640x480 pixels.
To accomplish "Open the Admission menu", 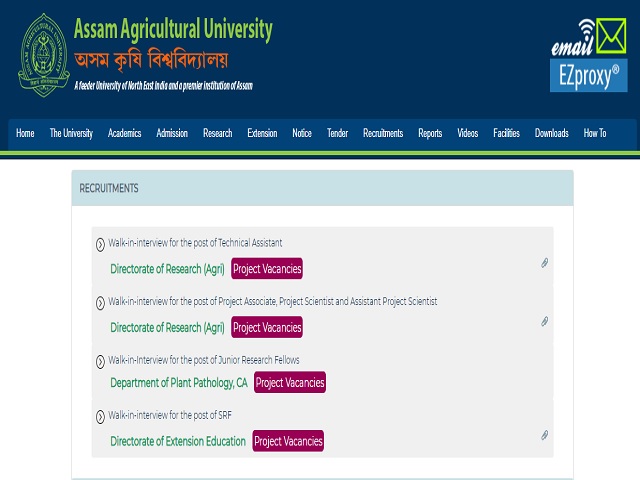I will (172, 133).
